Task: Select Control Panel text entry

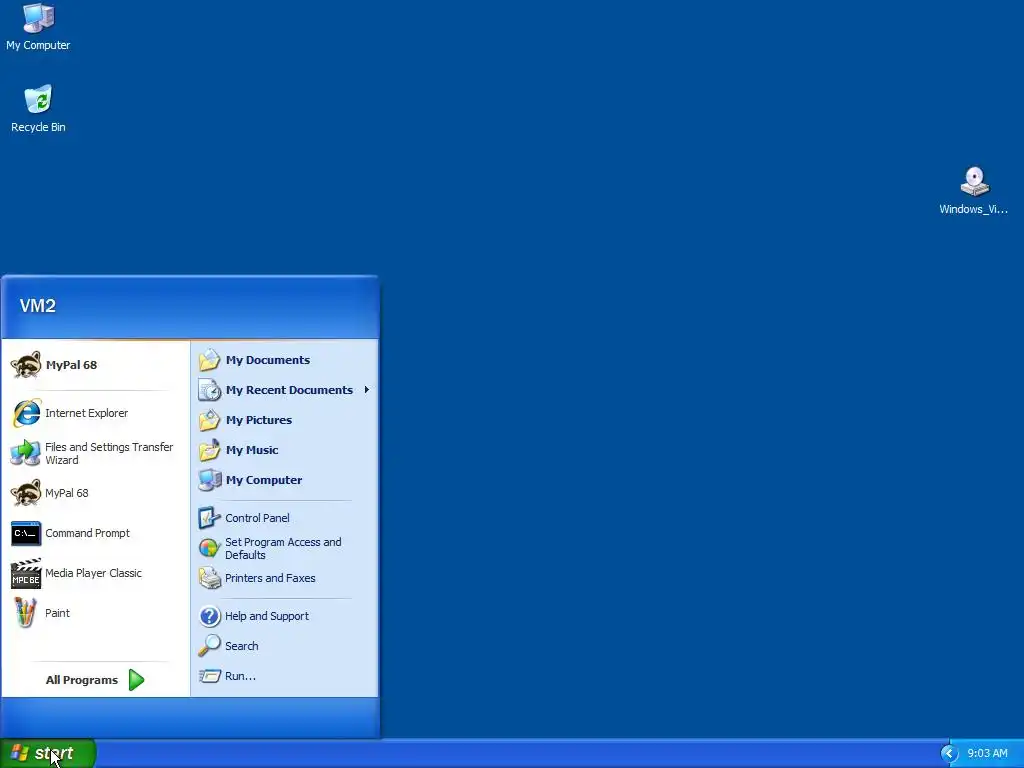Action: (x=257, y=518)
